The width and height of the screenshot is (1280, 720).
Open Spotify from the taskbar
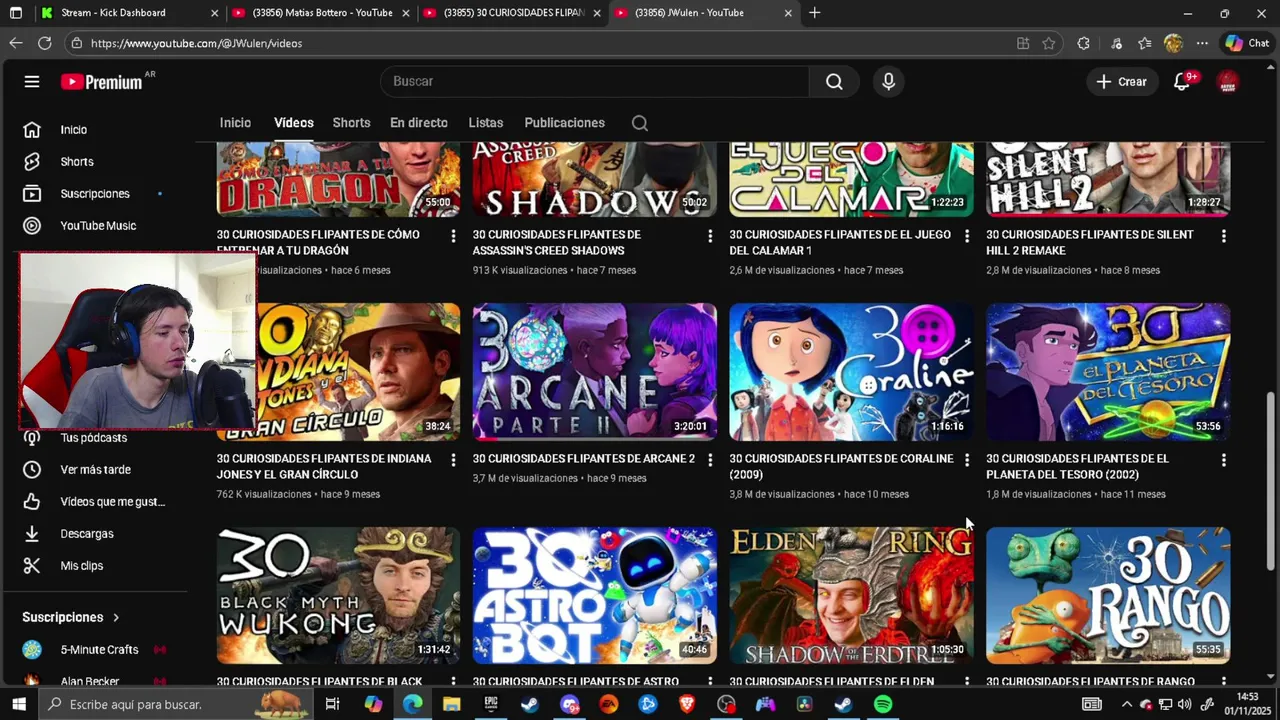point(883,704)
